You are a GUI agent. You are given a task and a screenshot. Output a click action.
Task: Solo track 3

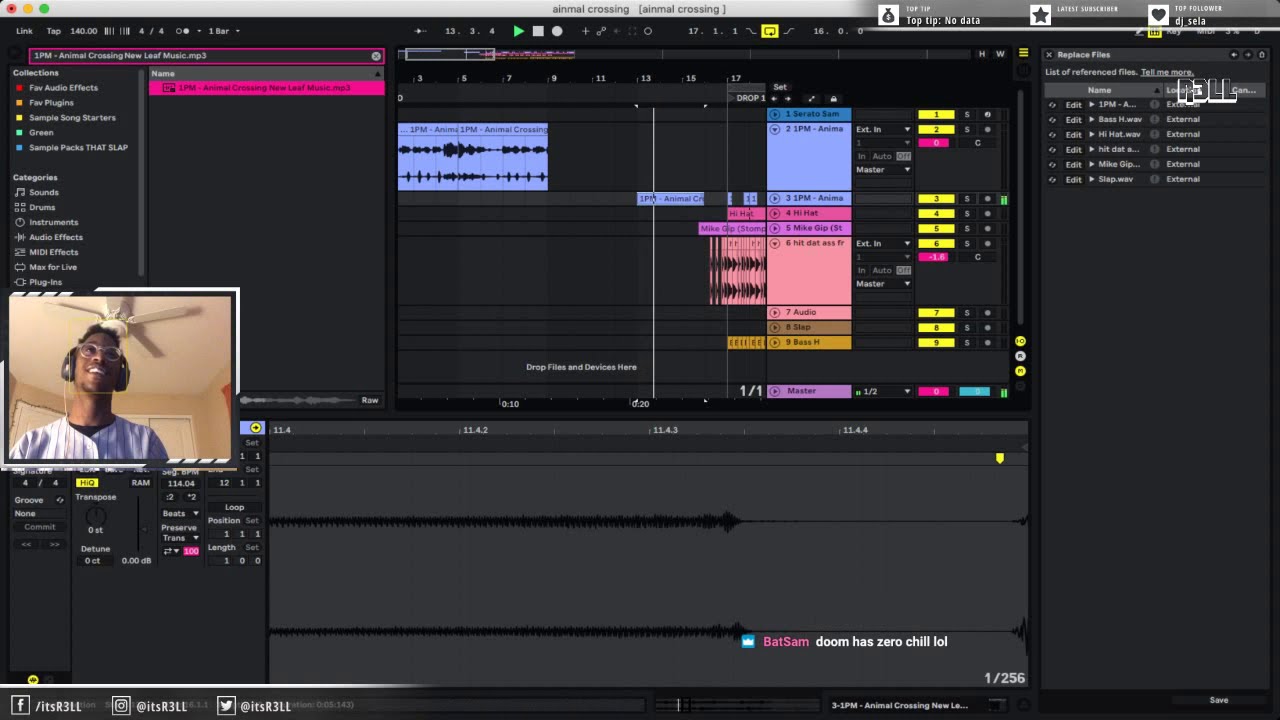point(967,199)
